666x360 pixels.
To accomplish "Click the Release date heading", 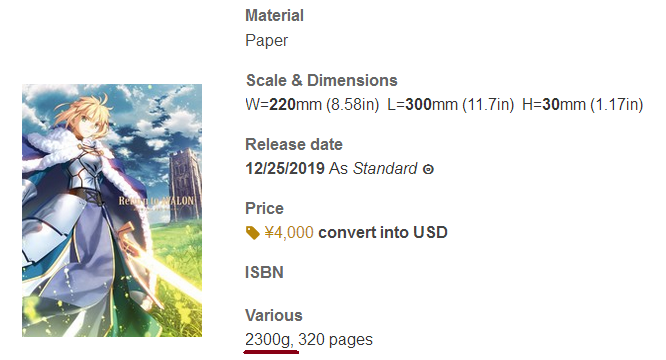I will 294,144.
